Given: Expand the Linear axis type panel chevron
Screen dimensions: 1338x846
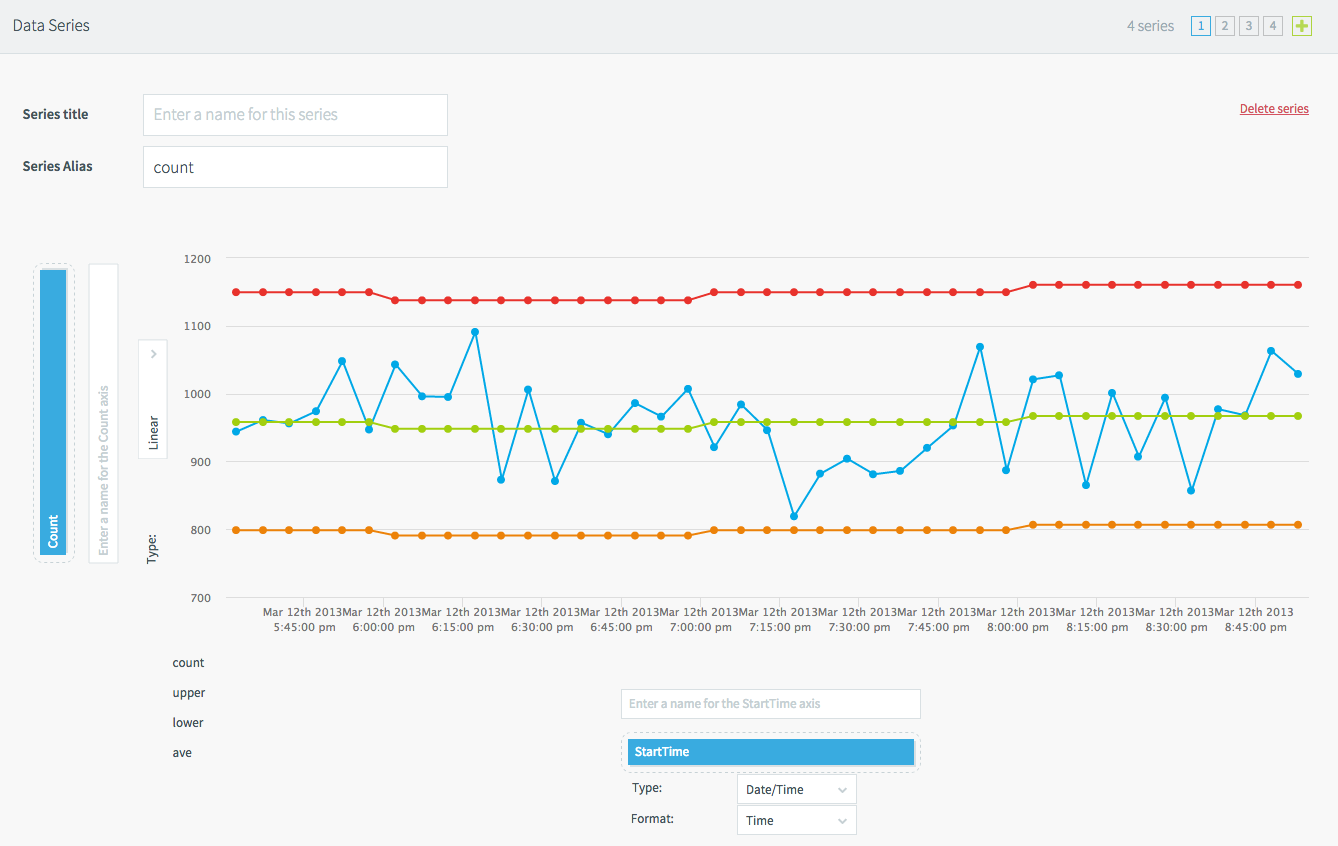Looking at the screenshot, I should click(x=152, y=353).
